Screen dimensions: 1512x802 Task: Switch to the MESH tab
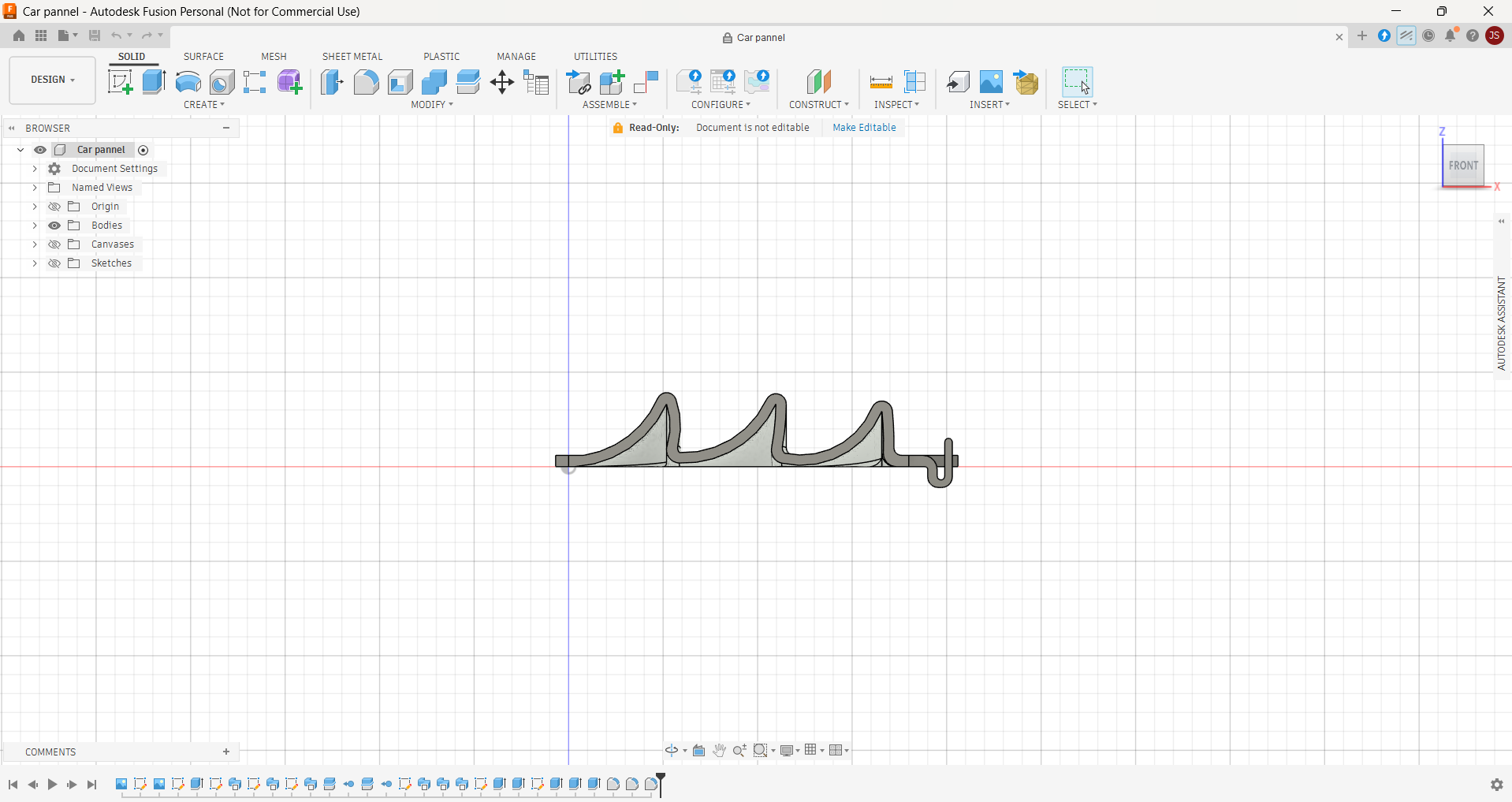274,57
